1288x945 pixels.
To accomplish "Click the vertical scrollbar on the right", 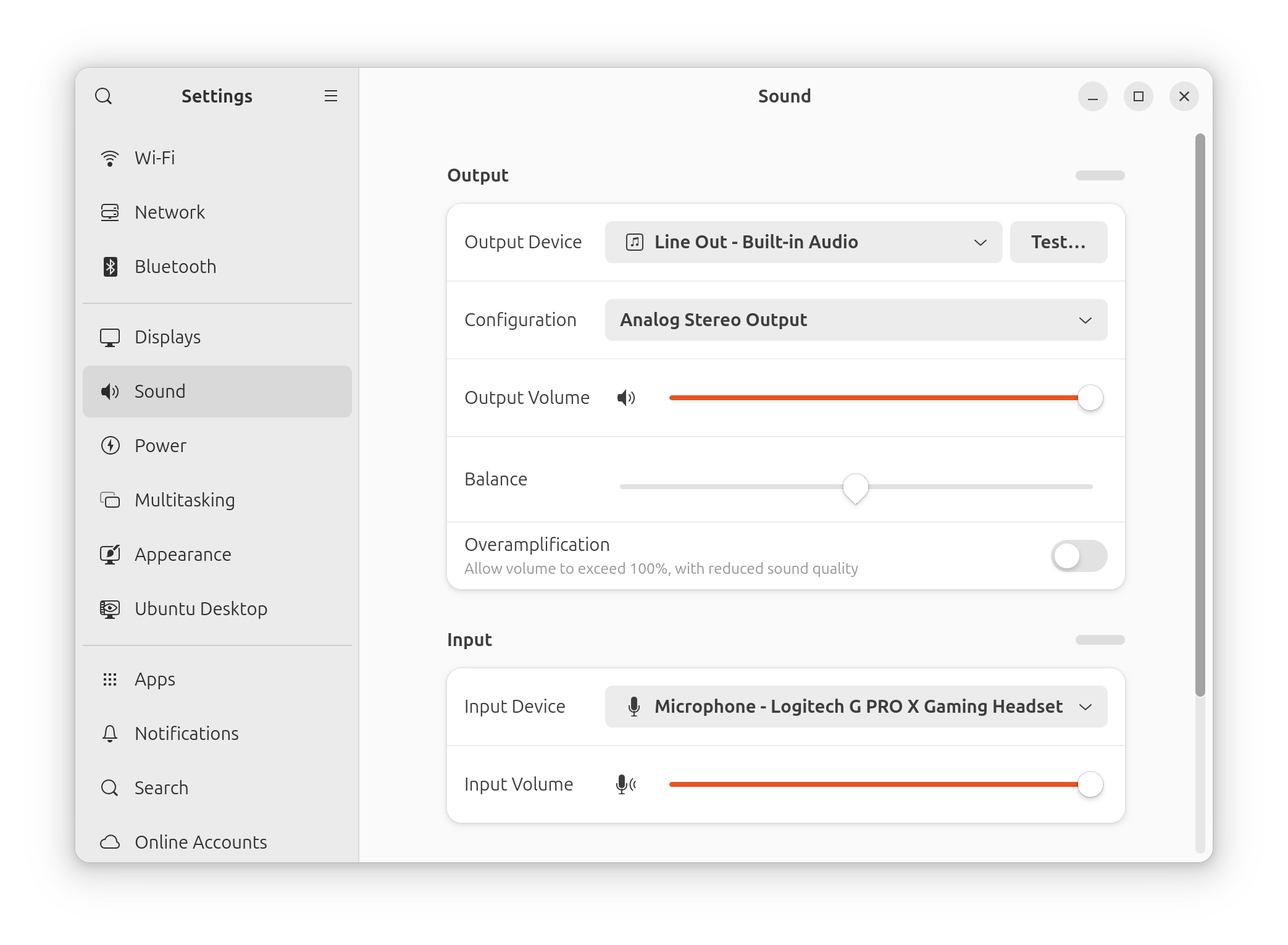I will click(1200, 414).
